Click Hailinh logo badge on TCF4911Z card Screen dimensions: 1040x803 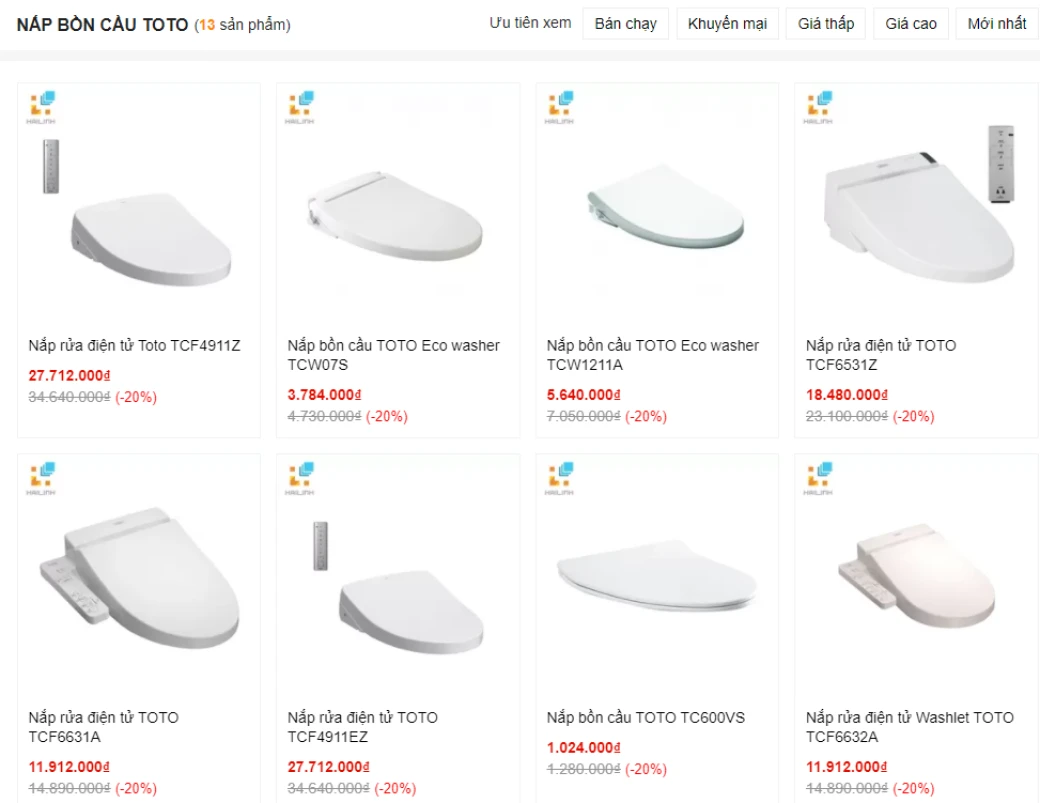click(42, 107)
